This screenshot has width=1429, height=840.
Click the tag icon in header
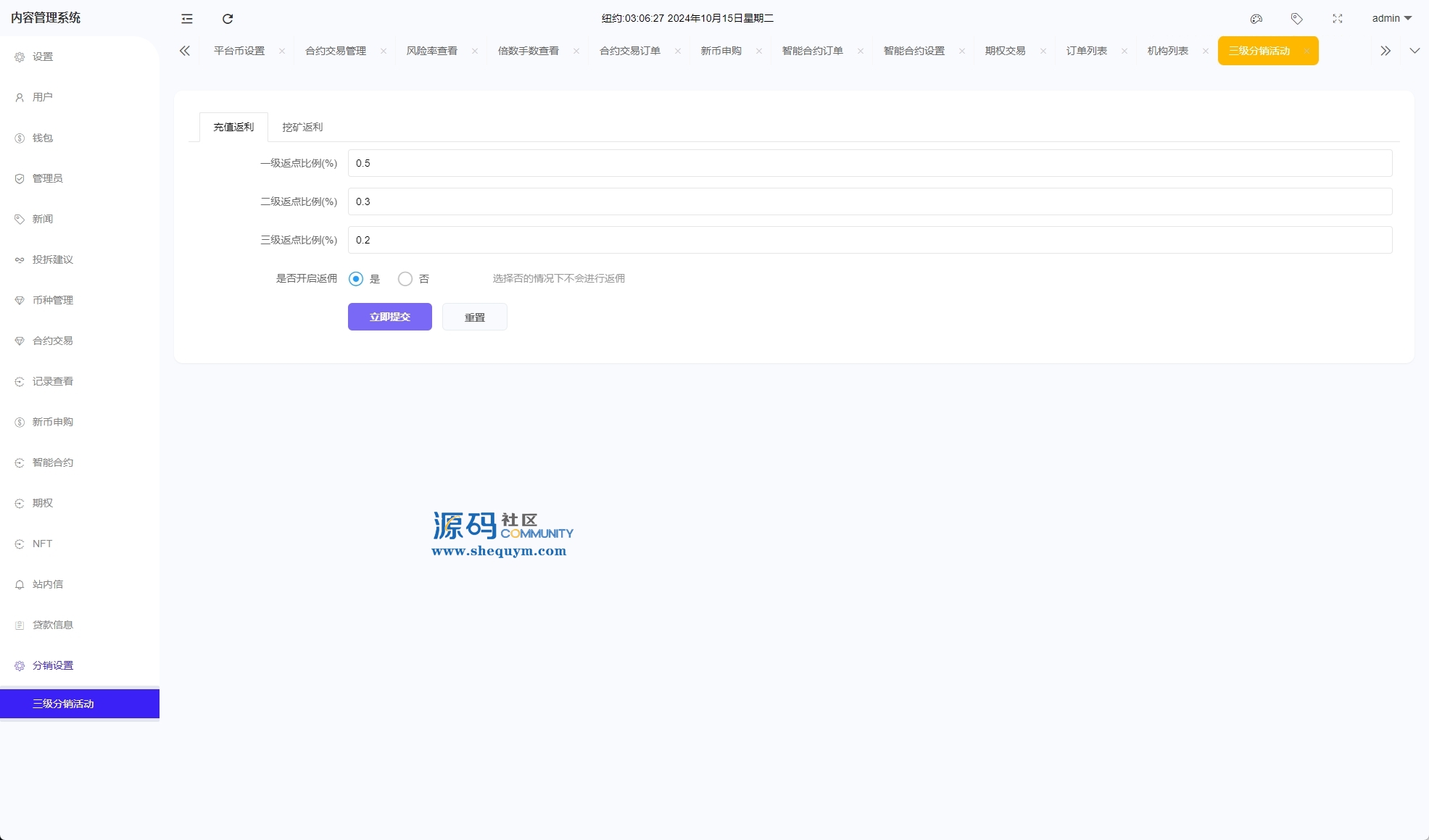point(1297,19)
